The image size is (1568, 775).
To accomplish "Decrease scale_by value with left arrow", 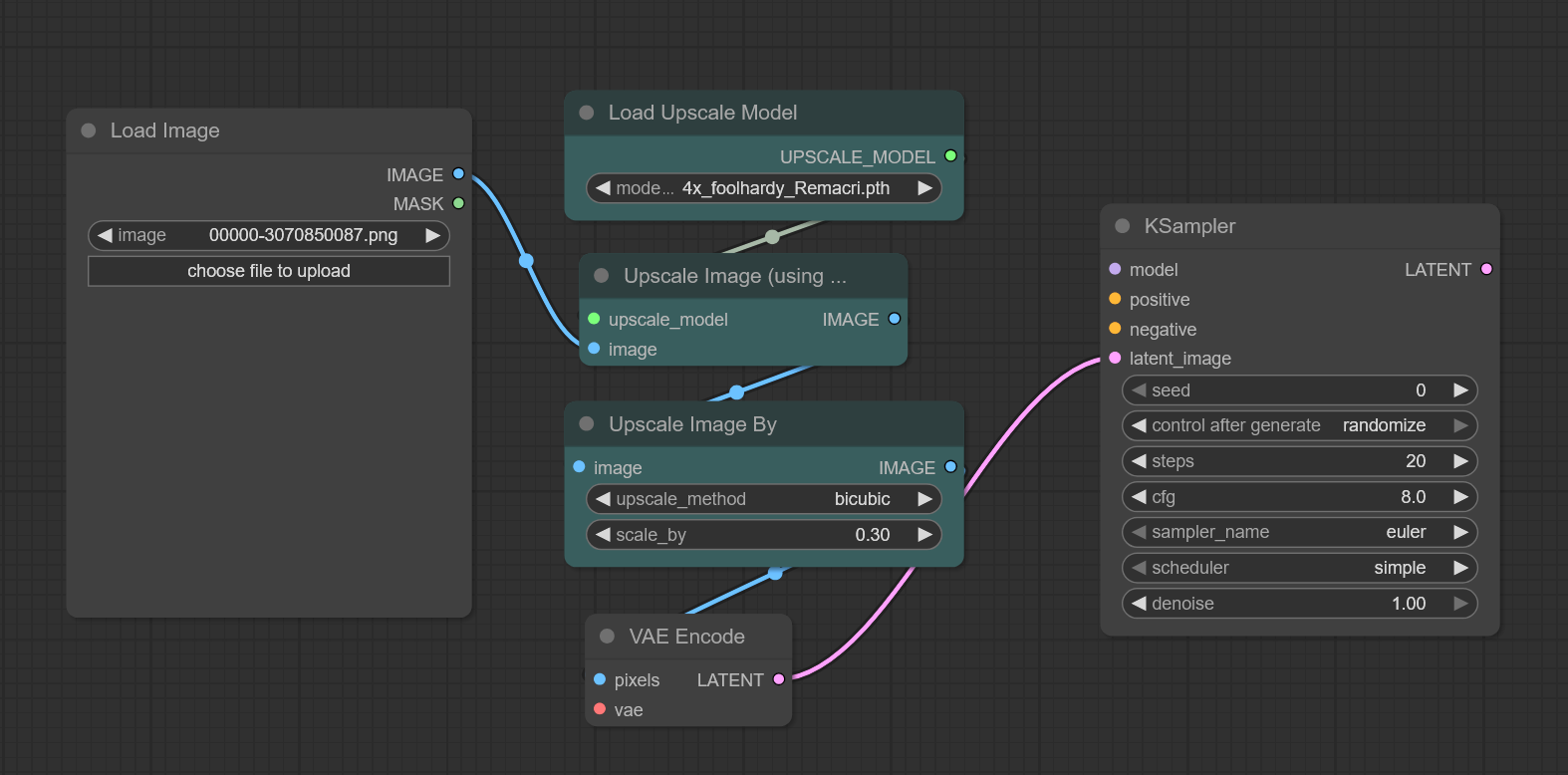I will coord(603,534).
